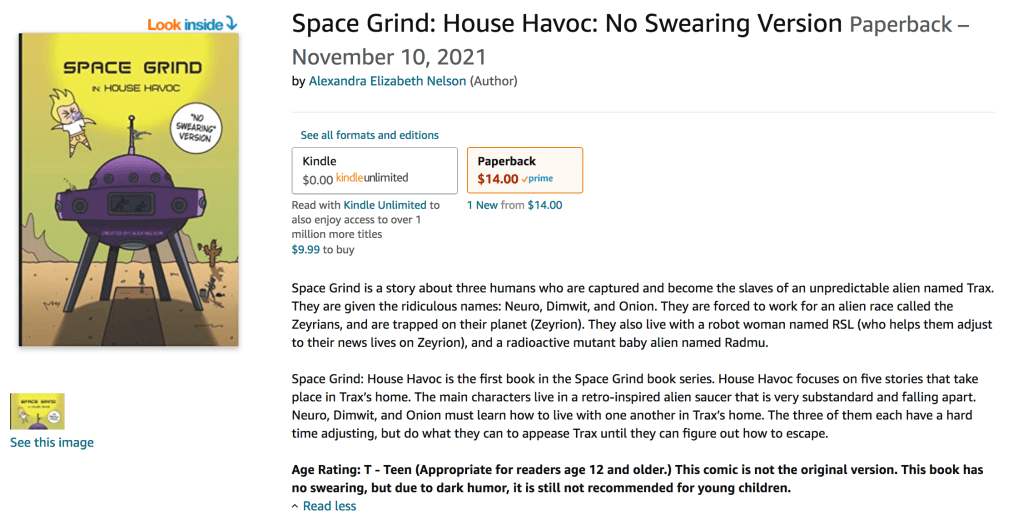
Task: Click the Prime checkmark logo
Action: click(537, 179)
